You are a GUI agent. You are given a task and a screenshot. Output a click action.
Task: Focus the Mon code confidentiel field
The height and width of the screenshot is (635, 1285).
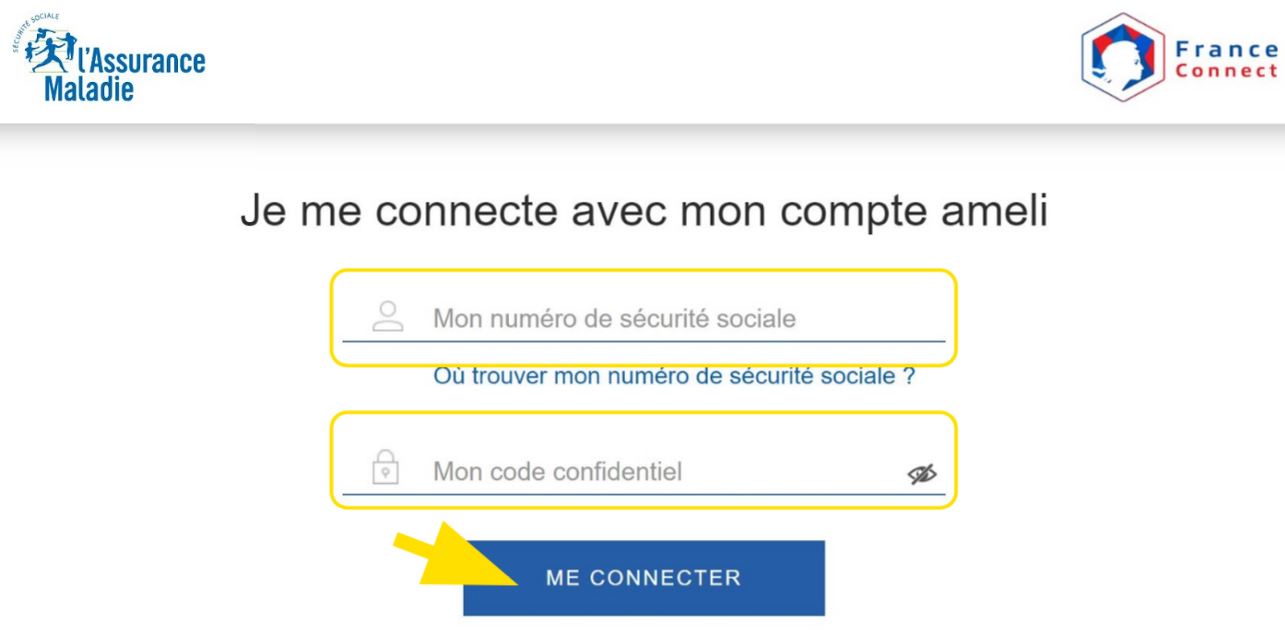(x=643, y=470)
